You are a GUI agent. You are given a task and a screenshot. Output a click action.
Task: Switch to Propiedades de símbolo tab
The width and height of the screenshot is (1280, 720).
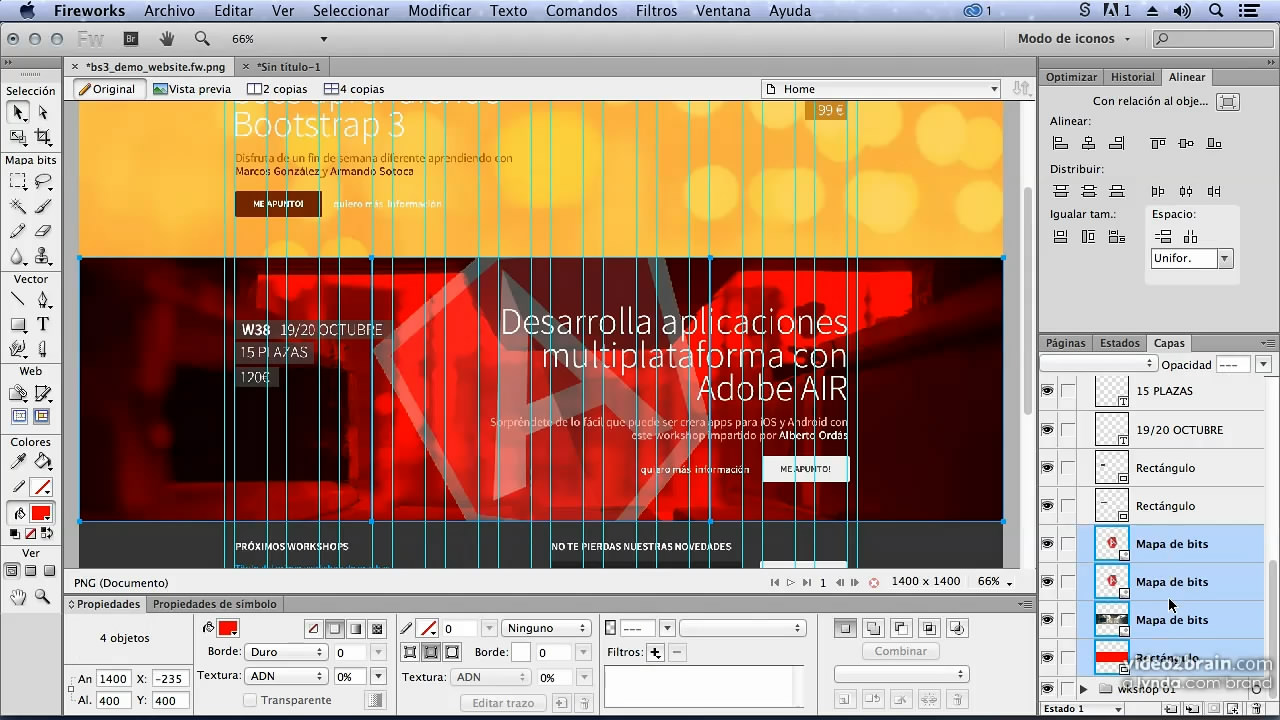[x=215, y=604]
